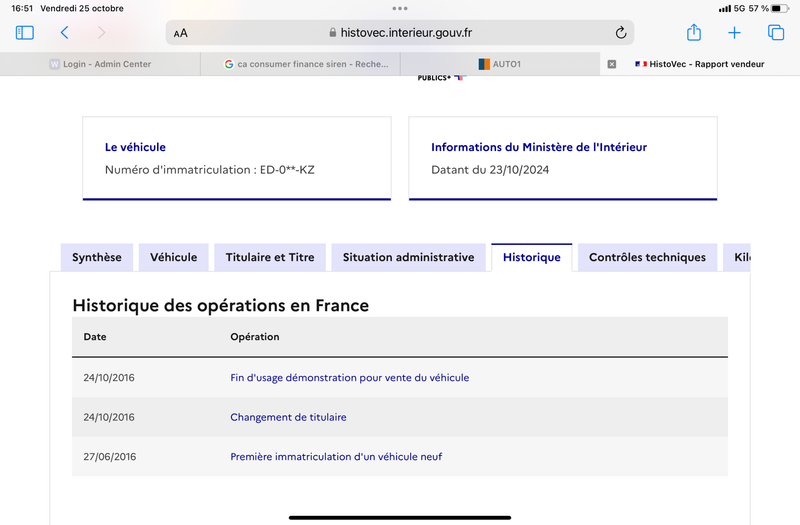Switch to ca consumer finance siren tab
This screenshot has height=525, width=800.
tap(300, 64)
